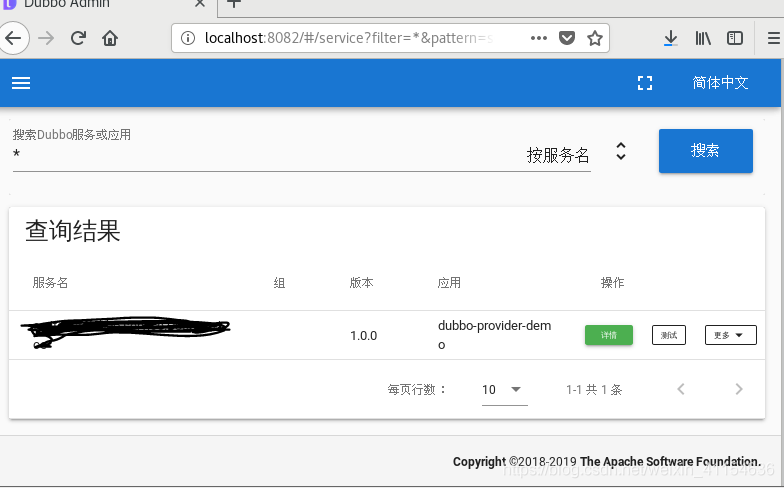
Task: Click the 查询结果 heading
Action: point(73,231)
